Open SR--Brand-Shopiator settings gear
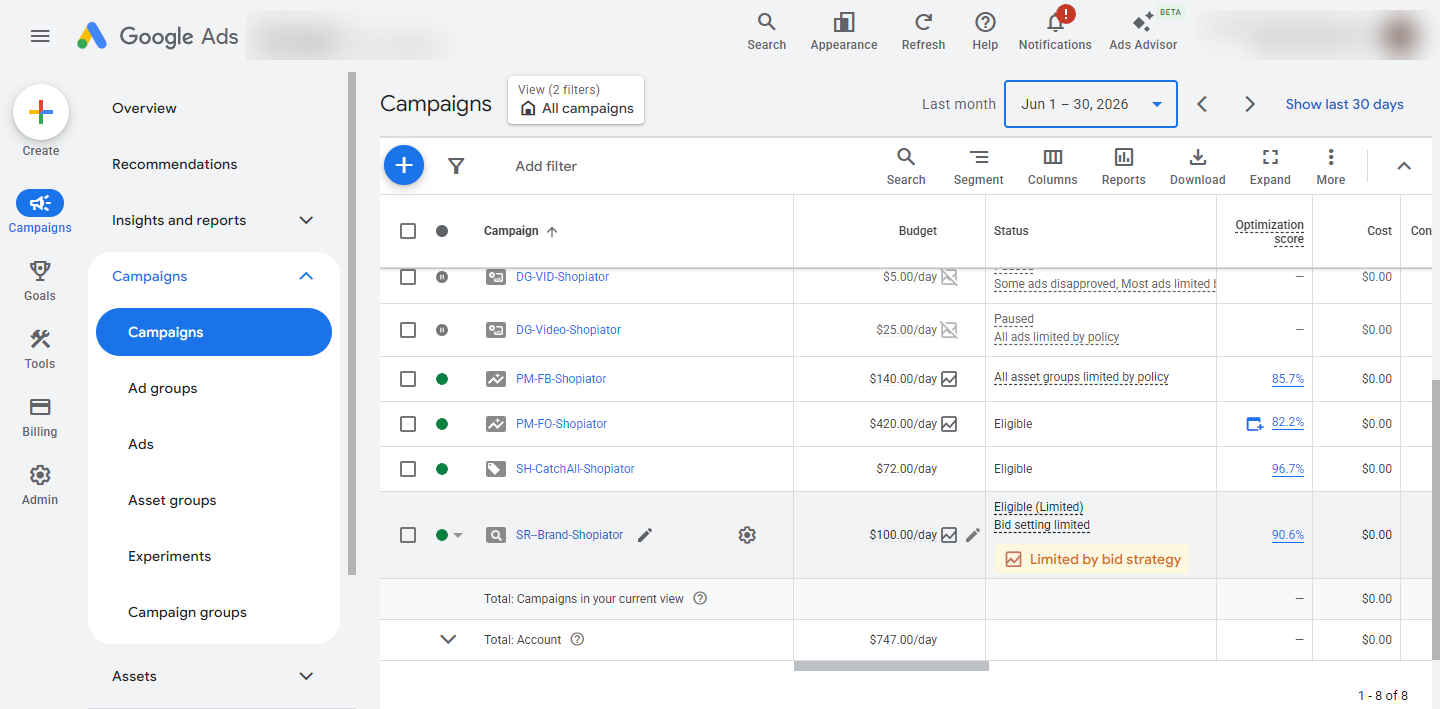Image resolution: width=1440 pixels, height=709 pixels. (747, 535)
